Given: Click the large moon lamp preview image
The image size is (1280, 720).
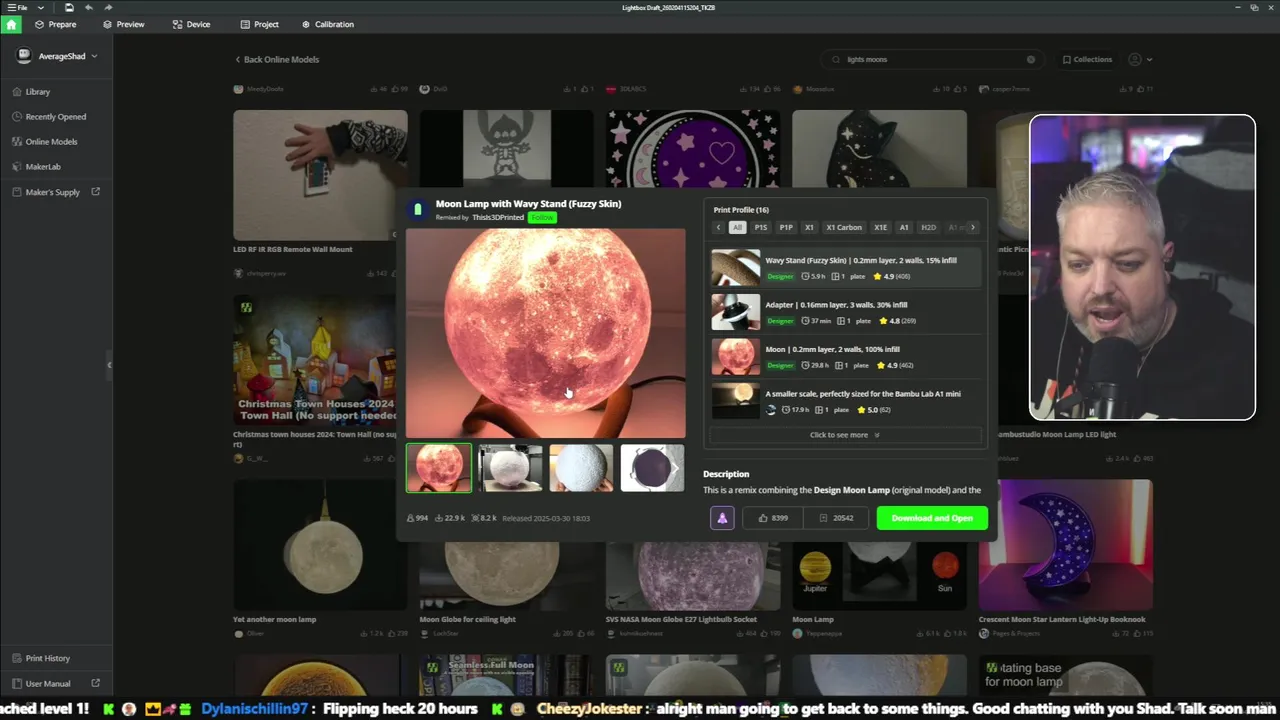Looking at the screenshot, I should click(546, 333).
